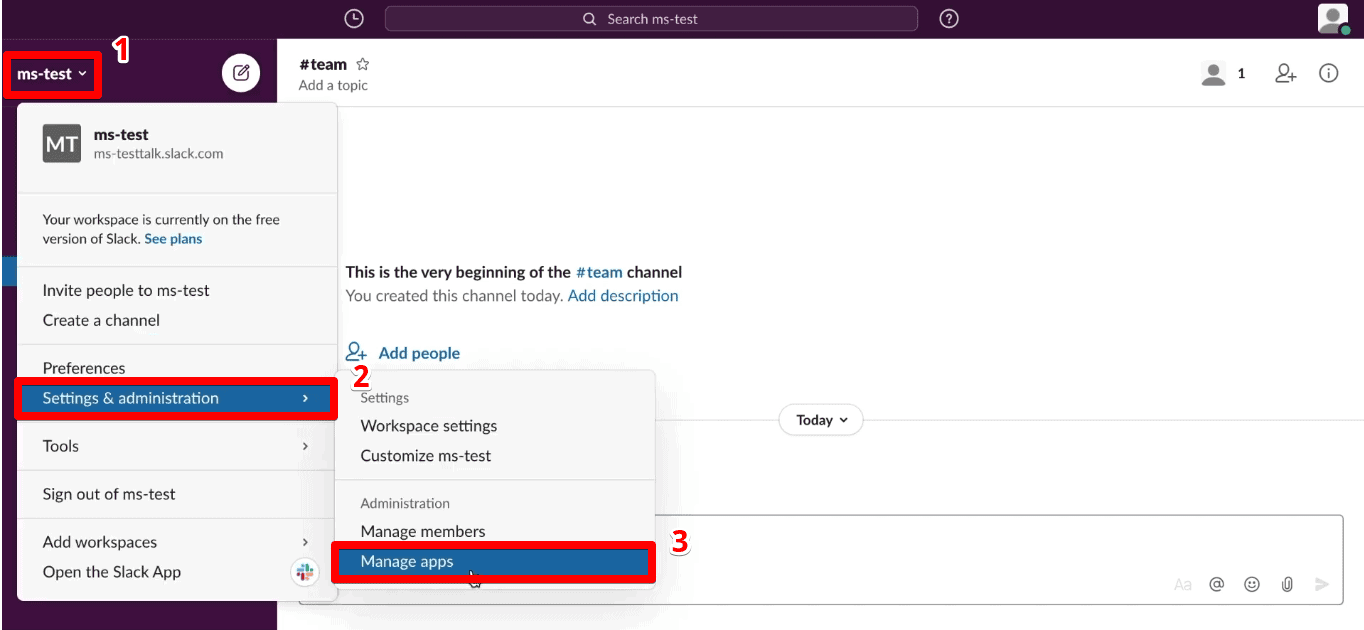Click your profile avatar
Viewport: 1364px width, 630px height.
tap(1332, 18)
